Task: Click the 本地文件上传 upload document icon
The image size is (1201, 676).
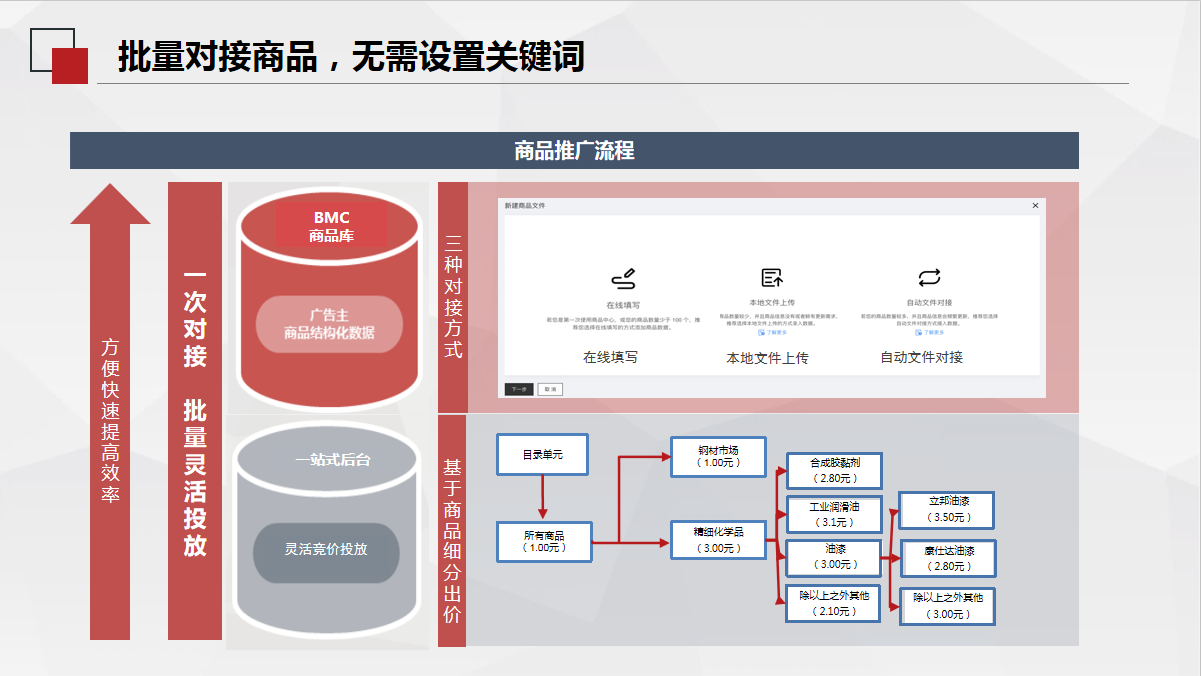Action: (x=772, y=277)
